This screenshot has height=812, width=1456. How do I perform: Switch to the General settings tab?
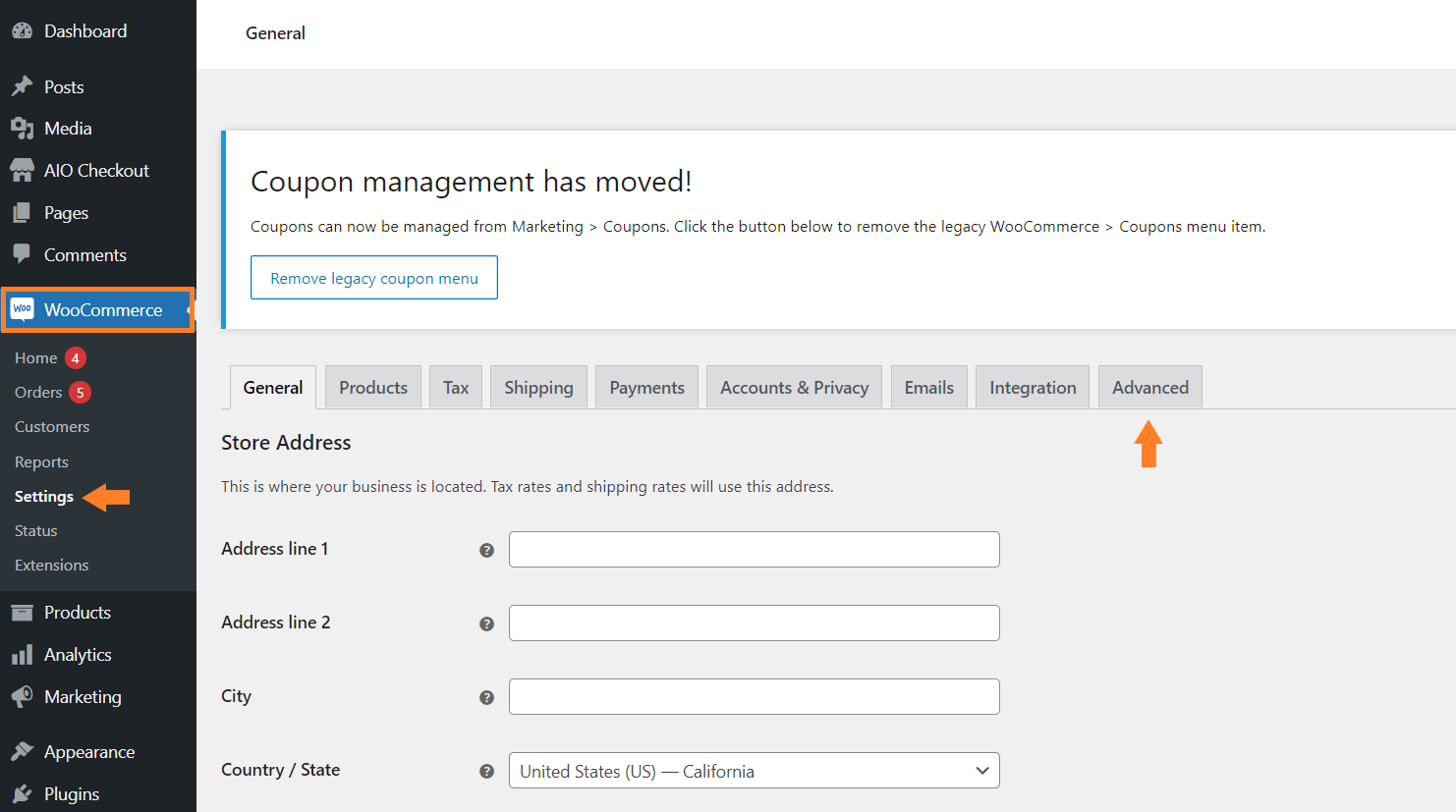pyautogui.click(x=273, y=388)
